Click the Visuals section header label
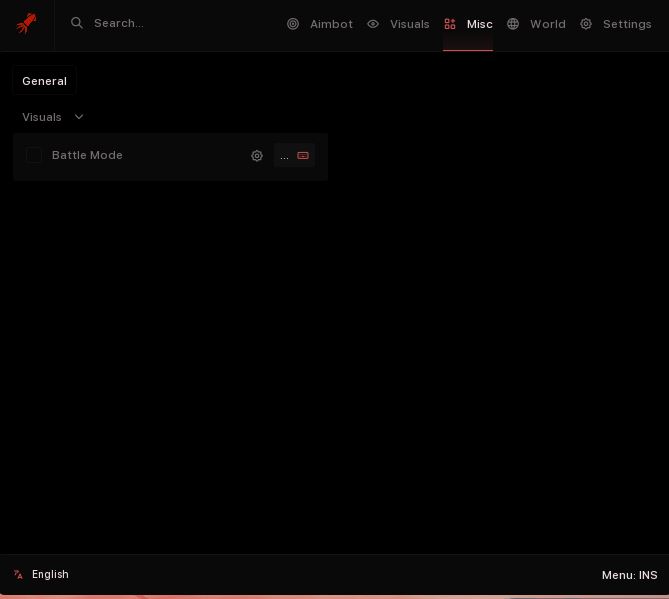The height and width of the screenshot is (599, 669). coord(42,117)
